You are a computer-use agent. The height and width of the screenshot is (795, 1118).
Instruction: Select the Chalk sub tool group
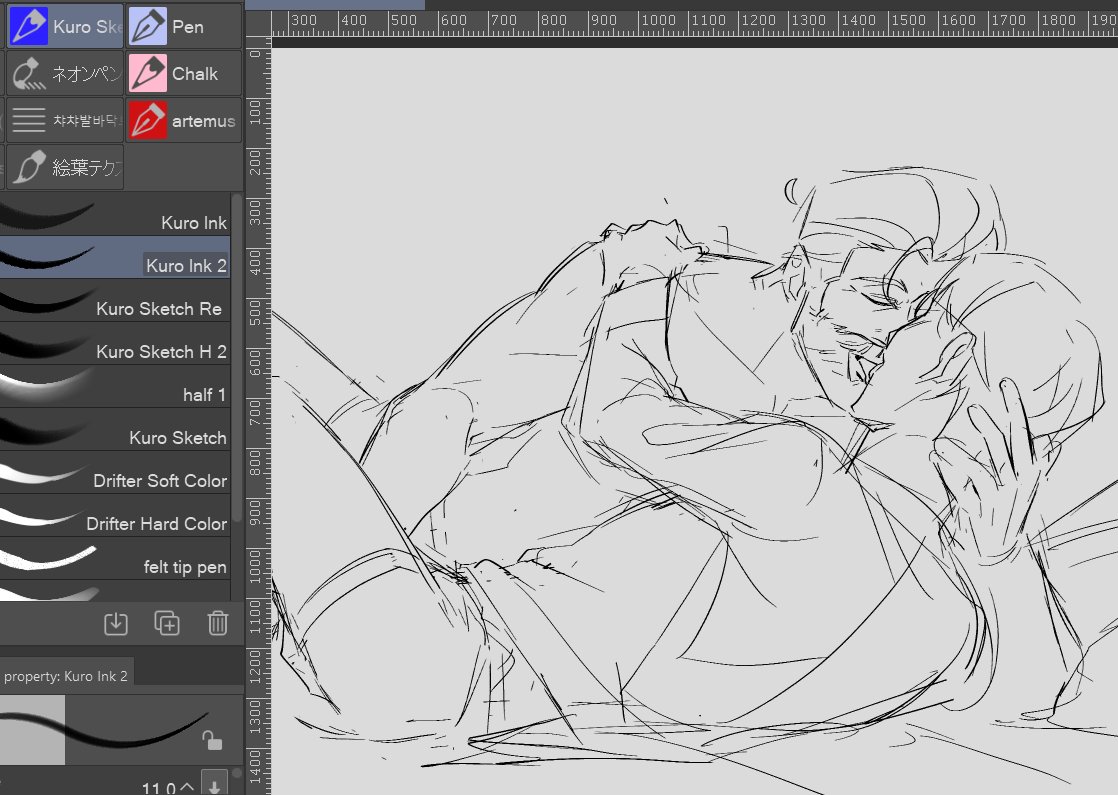coord(184,73)
